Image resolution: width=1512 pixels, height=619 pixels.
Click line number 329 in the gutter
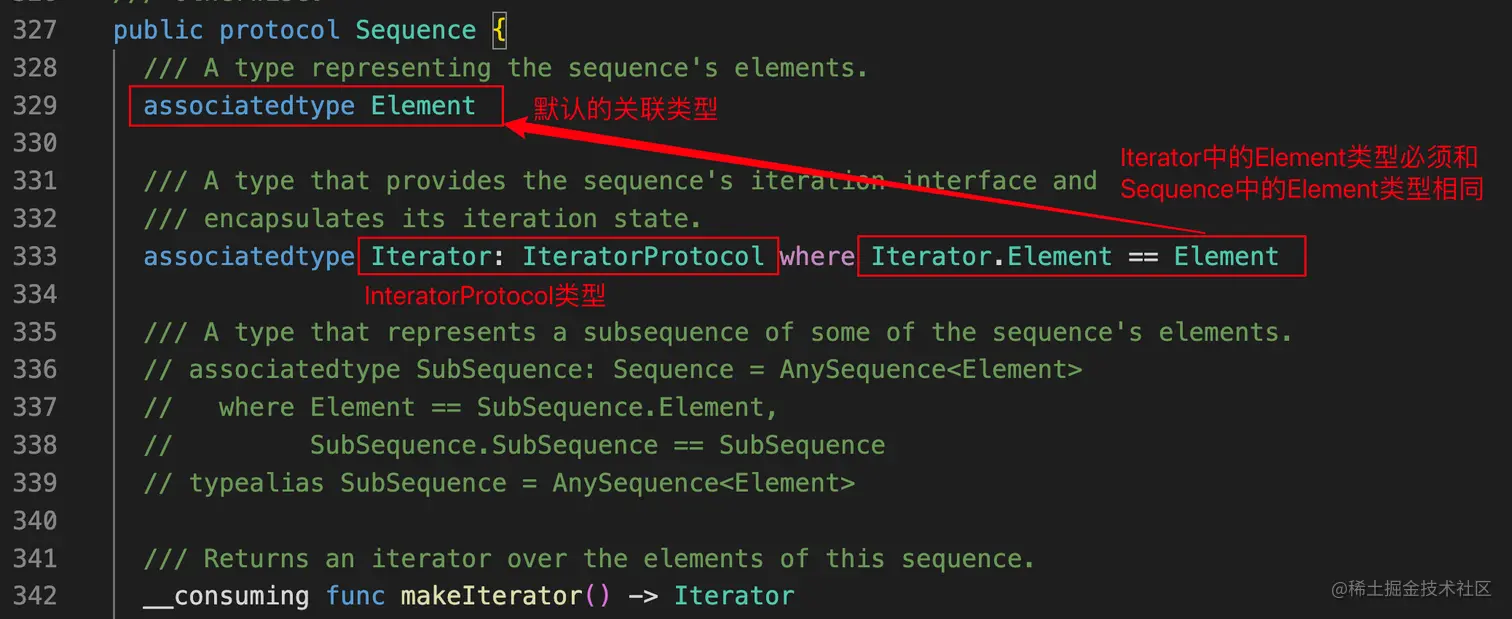[x=35, y=106]
